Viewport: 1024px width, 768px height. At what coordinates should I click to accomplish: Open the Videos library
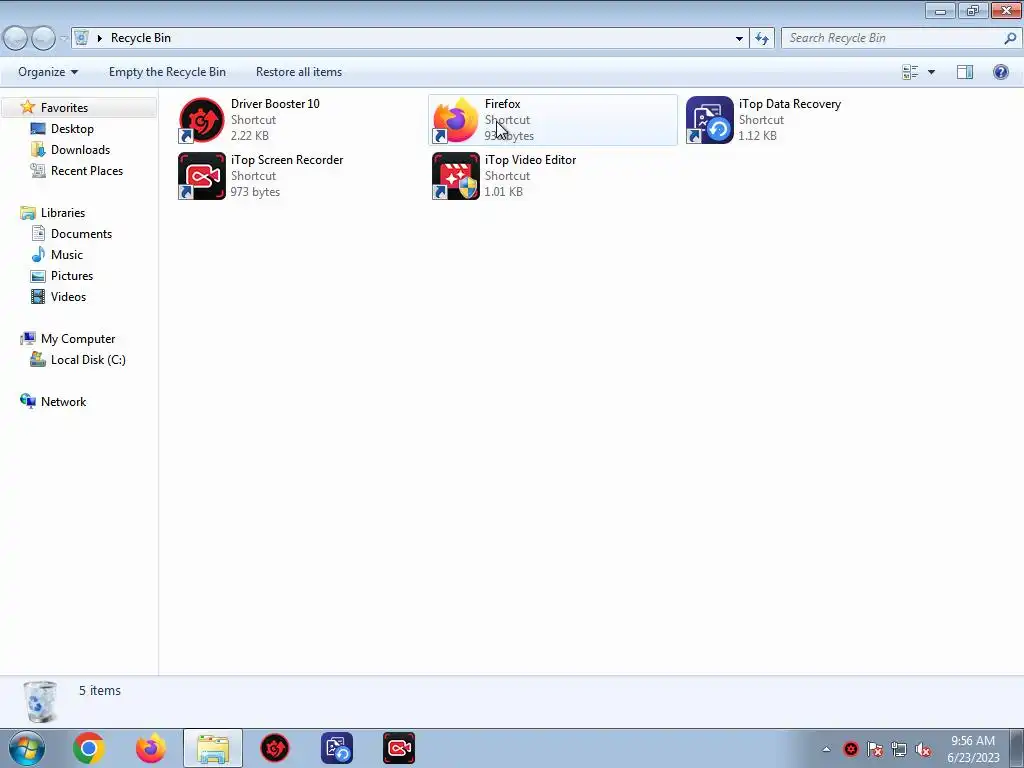tap(68, 296)
